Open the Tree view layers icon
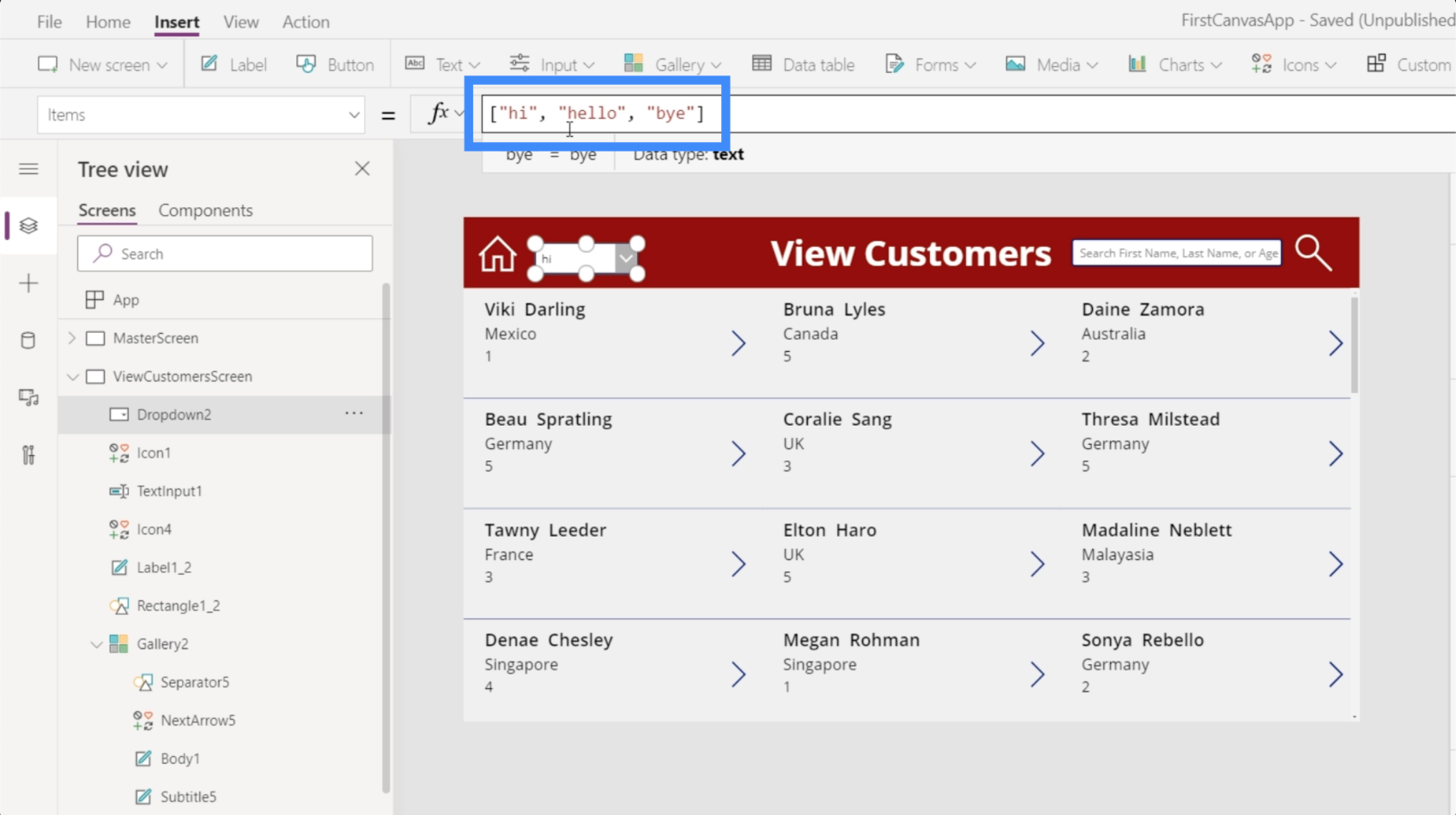The height and width of the screenshot is (815, 1456). 29,225
